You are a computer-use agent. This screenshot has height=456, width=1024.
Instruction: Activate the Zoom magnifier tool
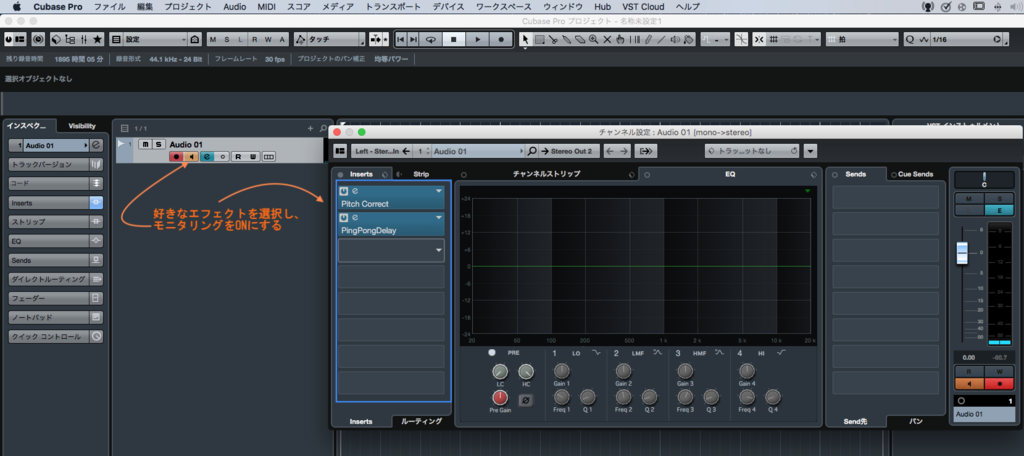click(x=593, y=39)
